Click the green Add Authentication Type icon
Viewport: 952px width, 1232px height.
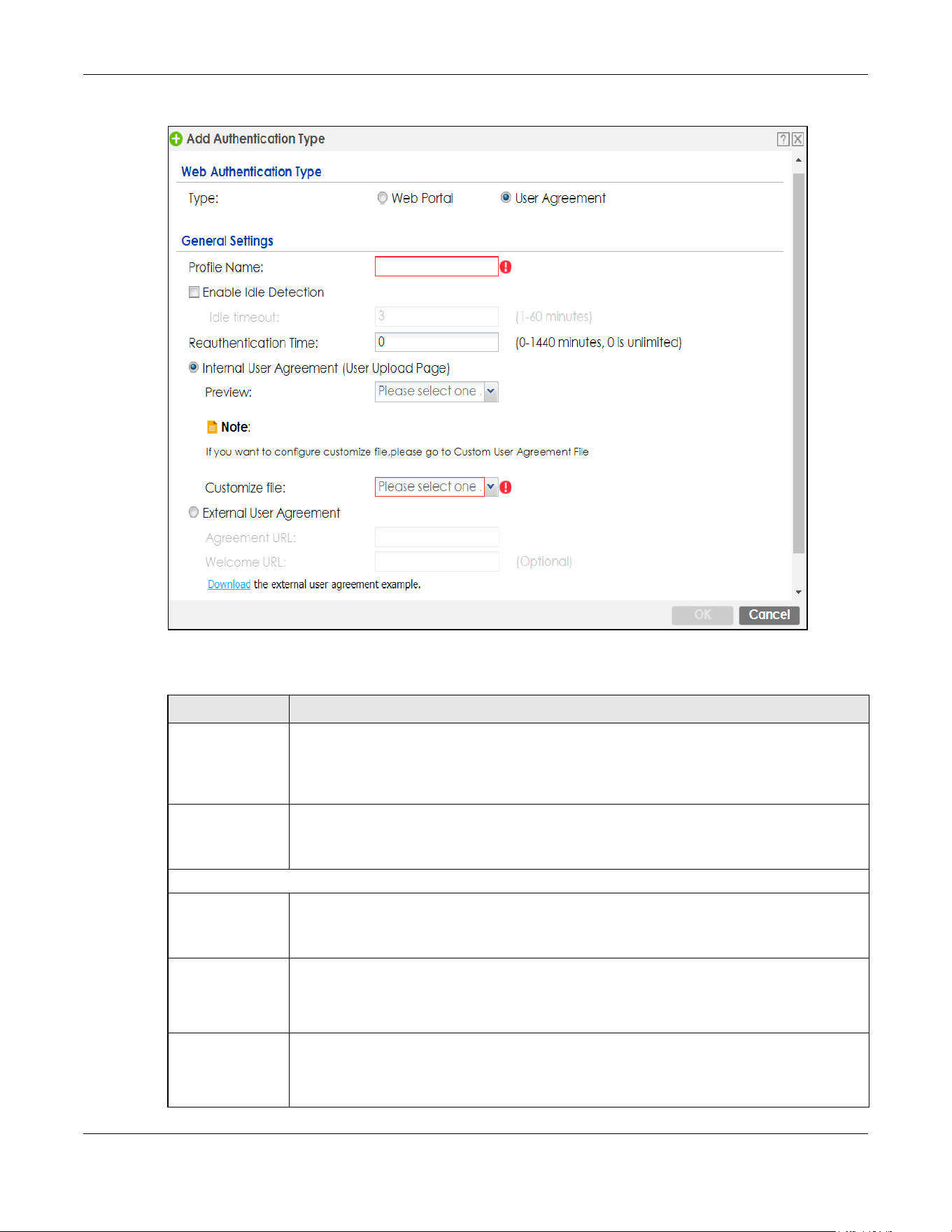coord(176,139)
